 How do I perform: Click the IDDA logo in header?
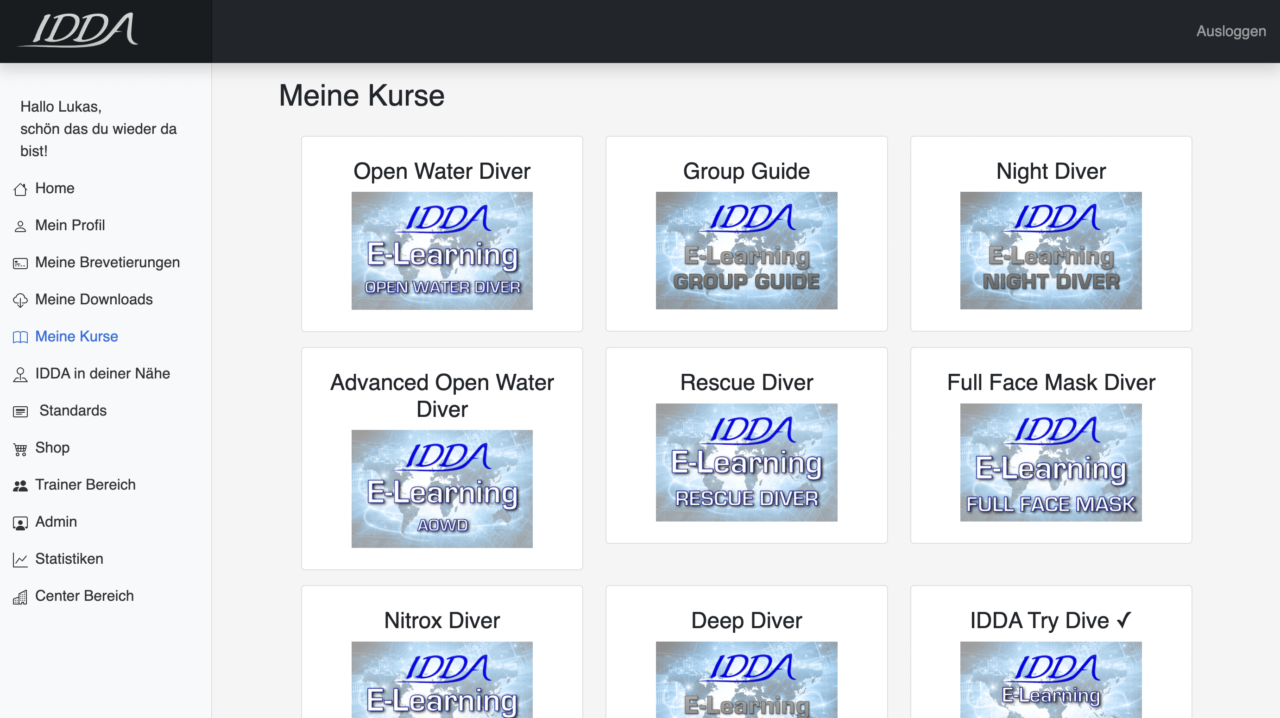coord(78,30)
